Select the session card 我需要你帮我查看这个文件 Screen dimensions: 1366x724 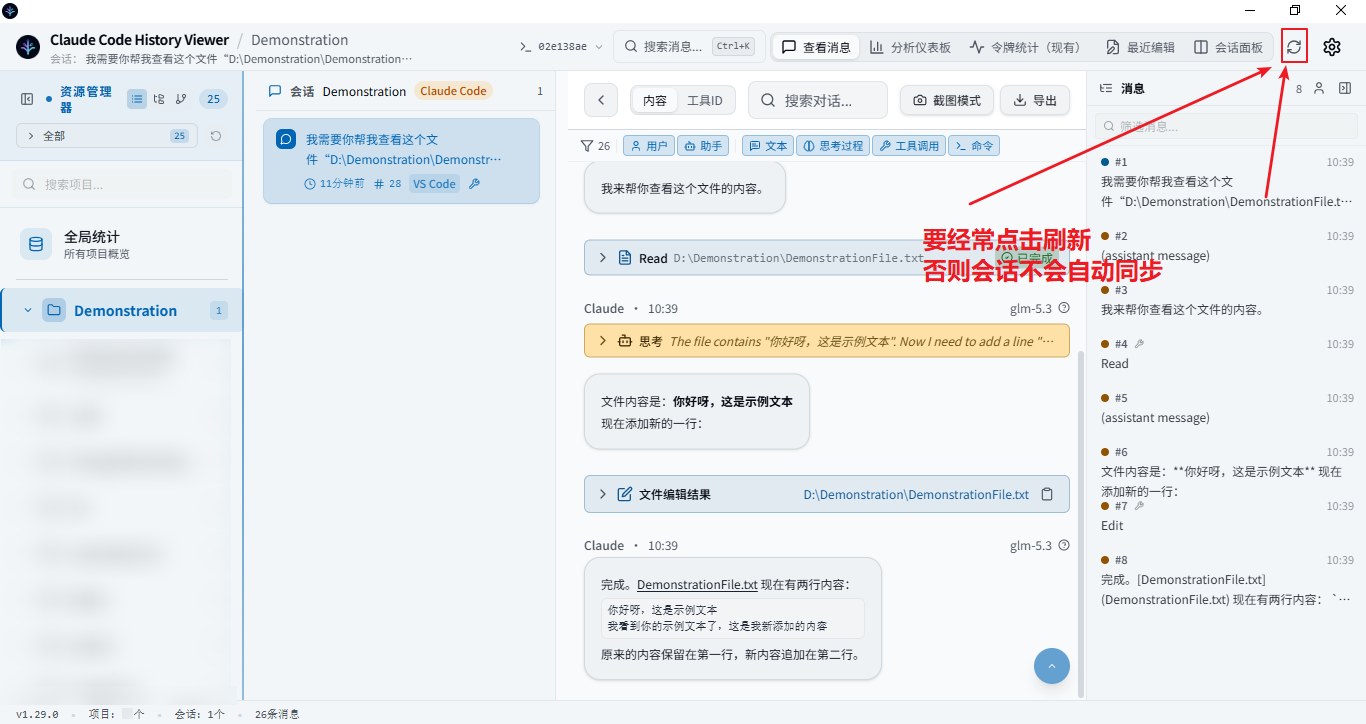[x=401, y=161]
